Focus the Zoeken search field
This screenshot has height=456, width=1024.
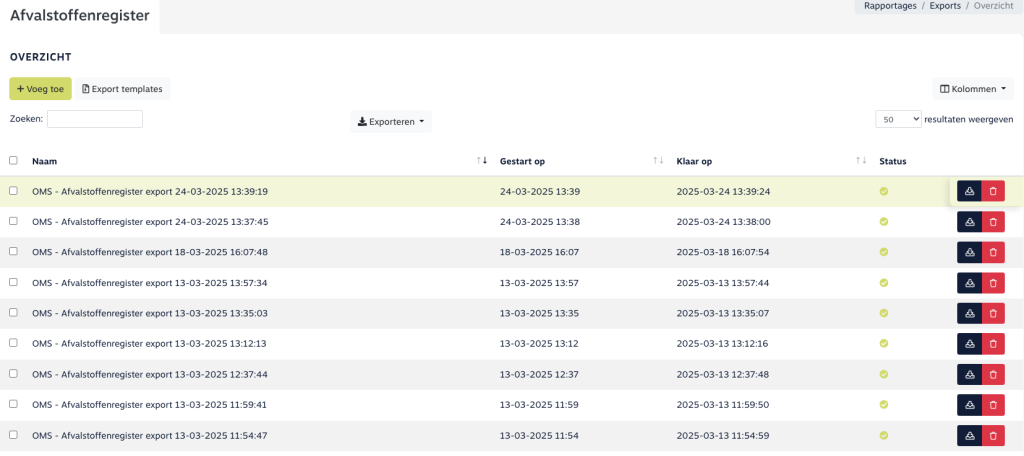[95, 119]
